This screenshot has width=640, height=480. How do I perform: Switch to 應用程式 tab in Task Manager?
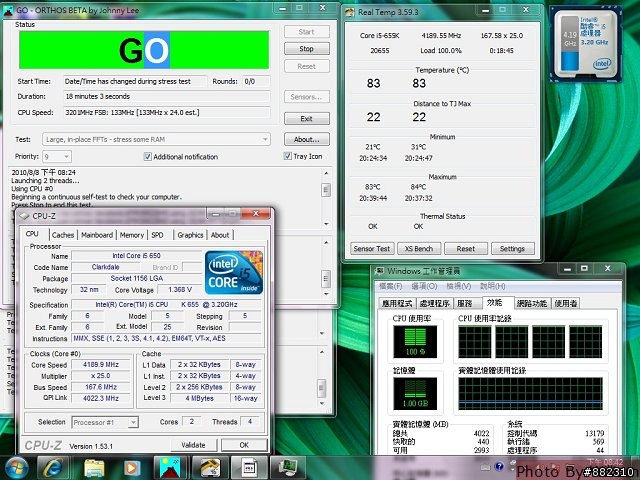click(397, 303)
